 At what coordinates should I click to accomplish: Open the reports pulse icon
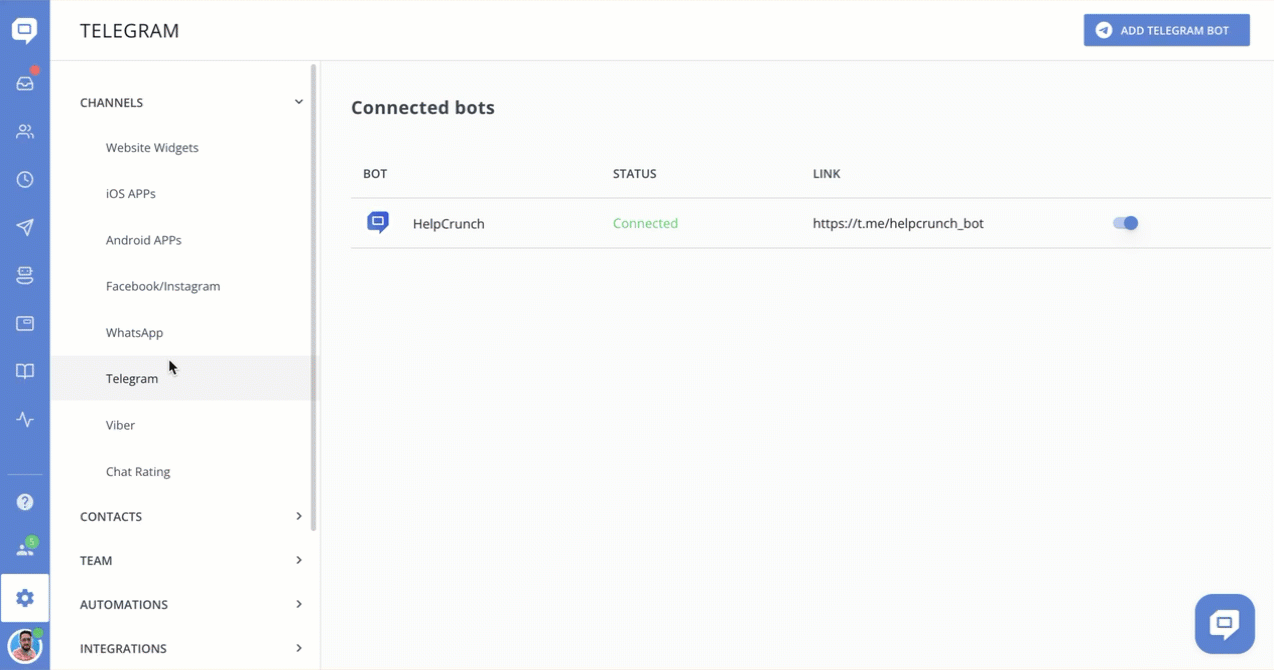(x=25, y=420)
